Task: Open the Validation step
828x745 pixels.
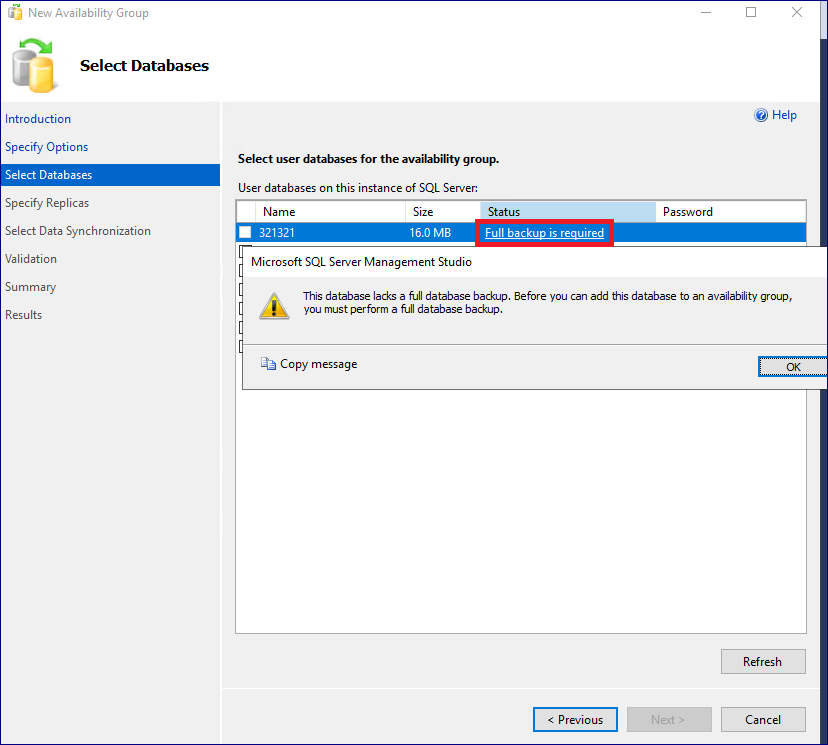Action: coord(31,259)
